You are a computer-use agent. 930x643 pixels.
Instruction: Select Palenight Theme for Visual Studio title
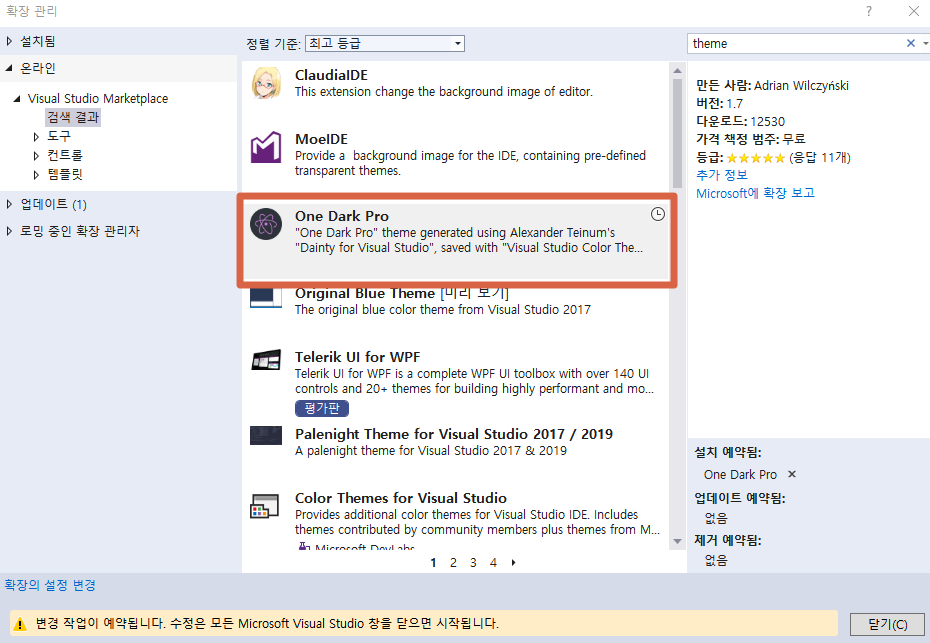tap(454, 434)
